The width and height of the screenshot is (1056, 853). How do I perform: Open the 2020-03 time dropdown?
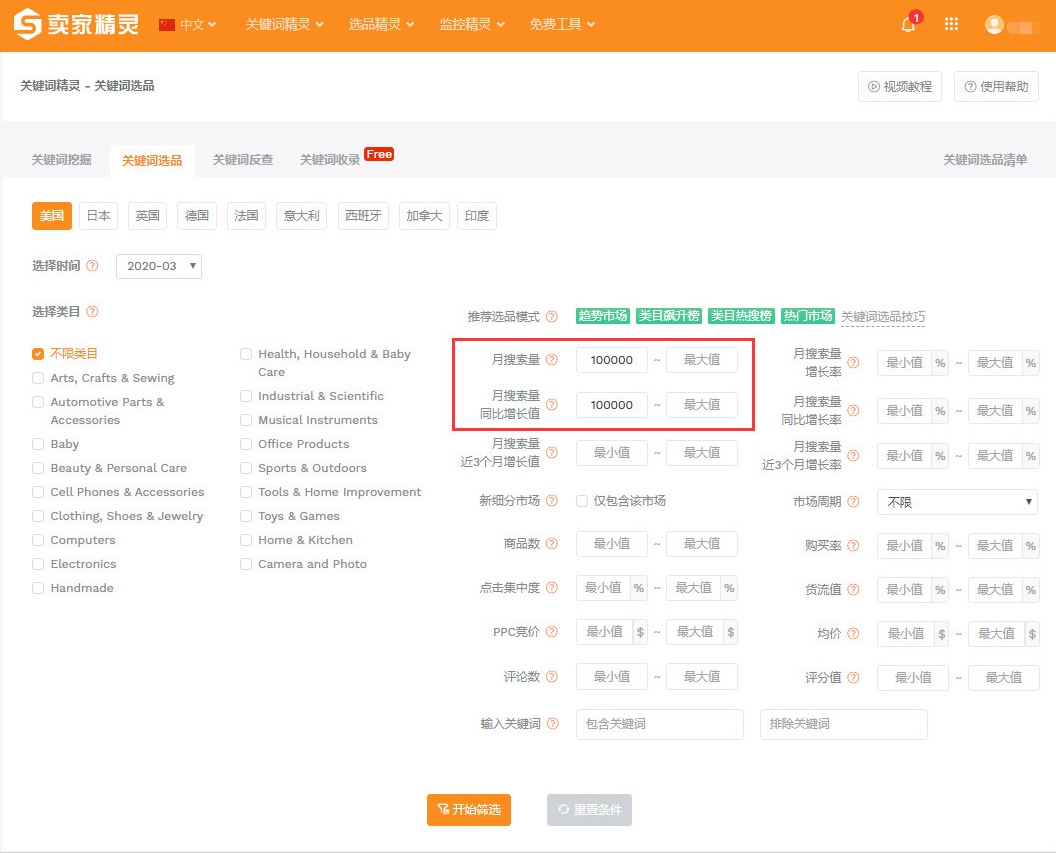pyautogui.click(x=159, y=266)
